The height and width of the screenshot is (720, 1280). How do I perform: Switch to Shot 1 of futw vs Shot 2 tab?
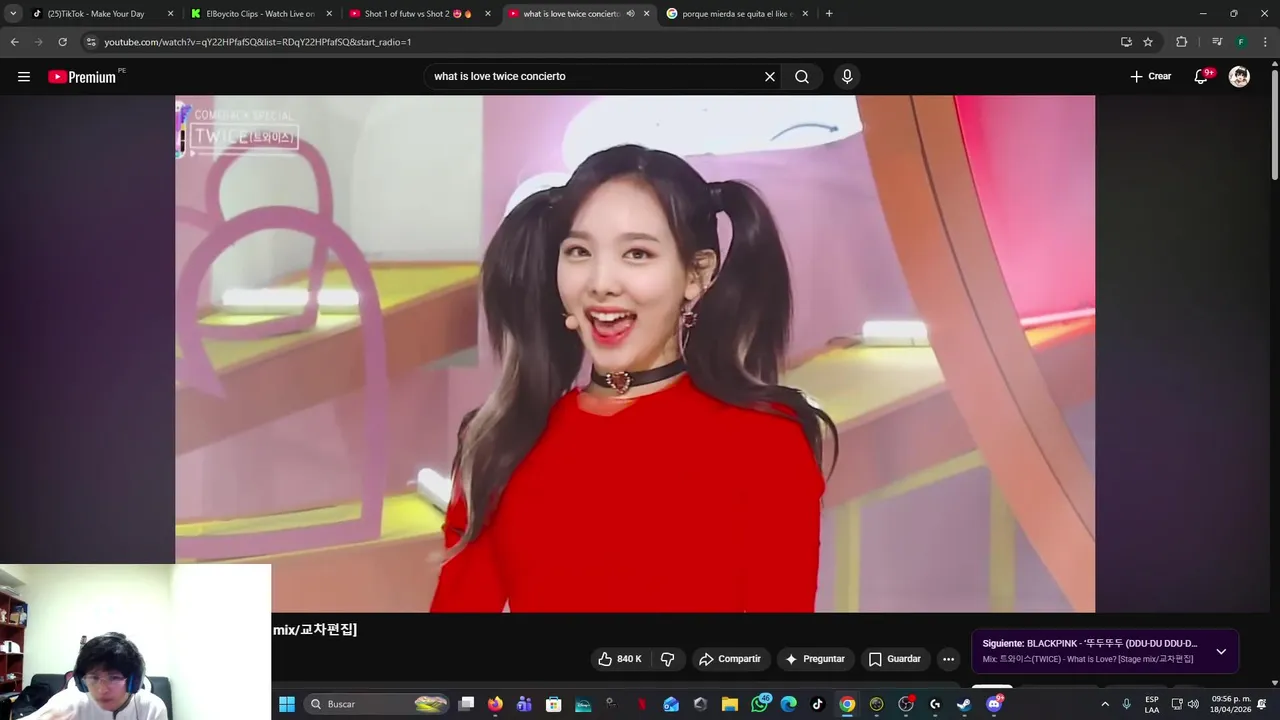[419, 14]
